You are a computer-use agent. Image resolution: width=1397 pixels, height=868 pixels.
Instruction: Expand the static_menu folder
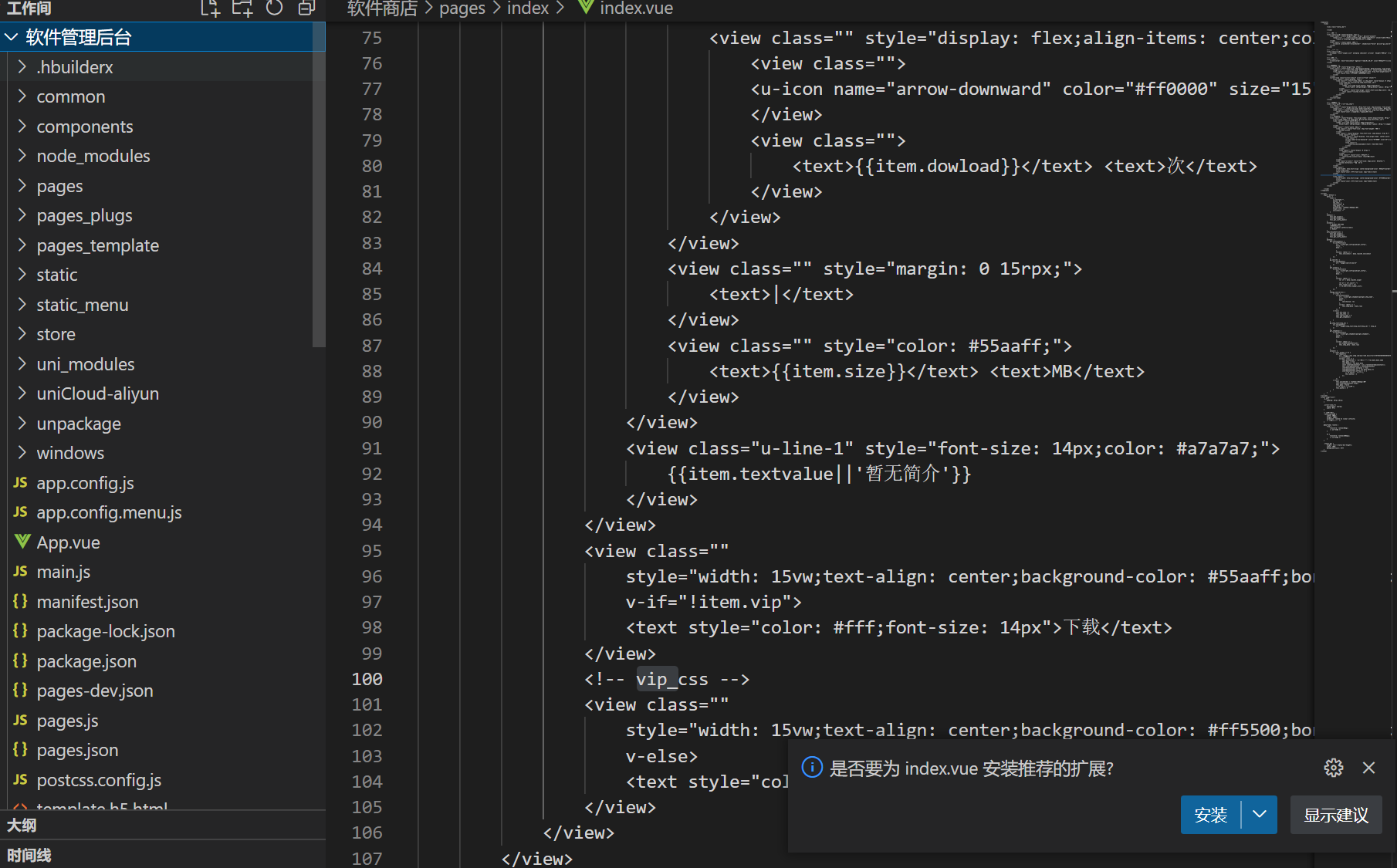tap(22, 305)
